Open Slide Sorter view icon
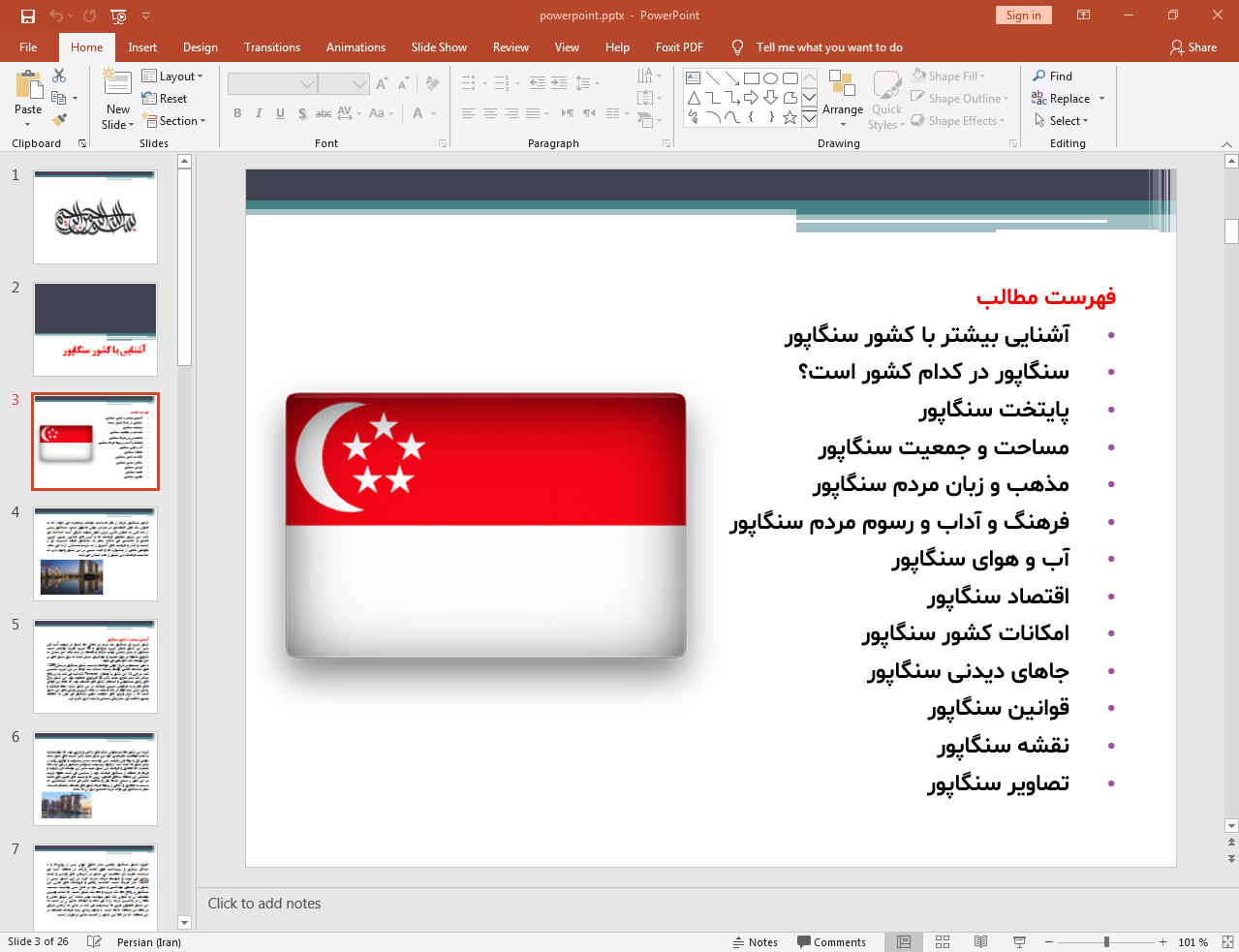Image resolution: width=1239 pixels, height=952 pixels. click(943, 941)
